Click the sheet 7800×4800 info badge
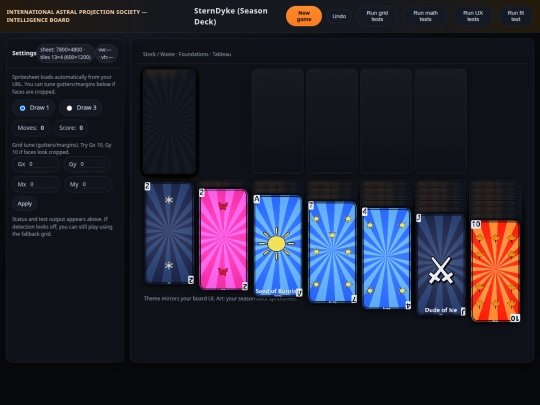 point(65,53)
